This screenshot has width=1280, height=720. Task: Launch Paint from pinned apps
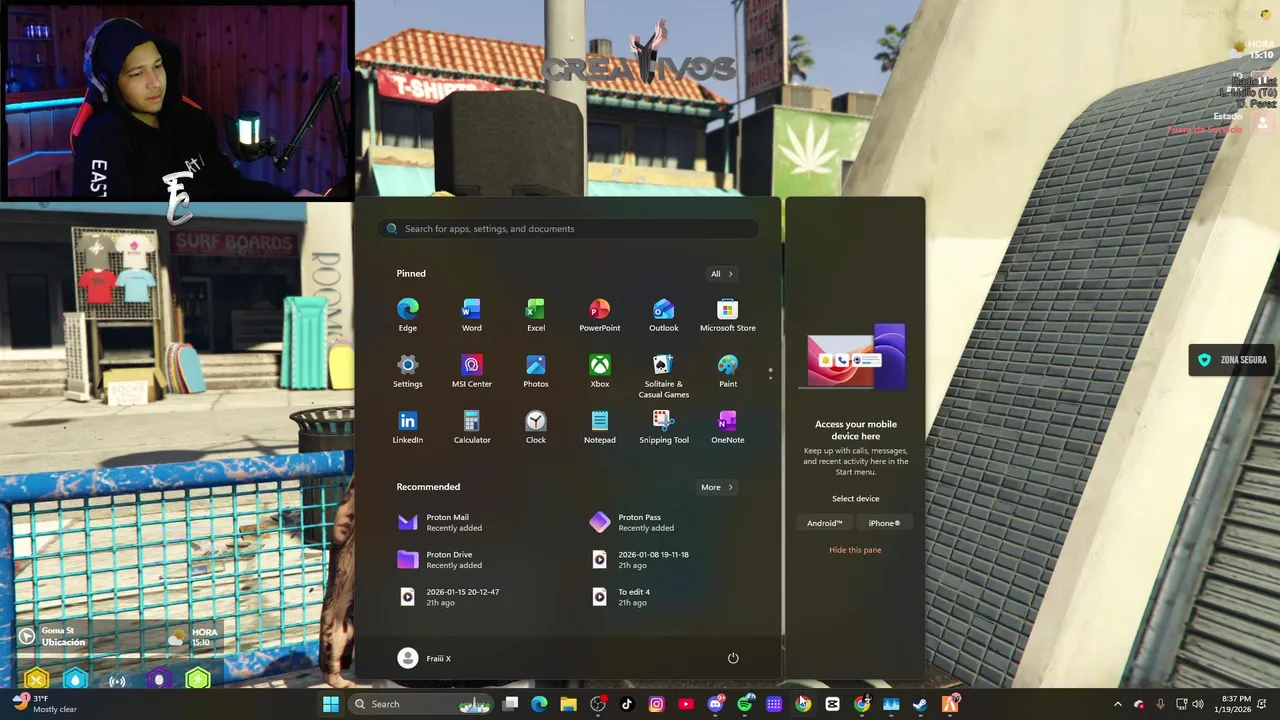pos(727,371)
